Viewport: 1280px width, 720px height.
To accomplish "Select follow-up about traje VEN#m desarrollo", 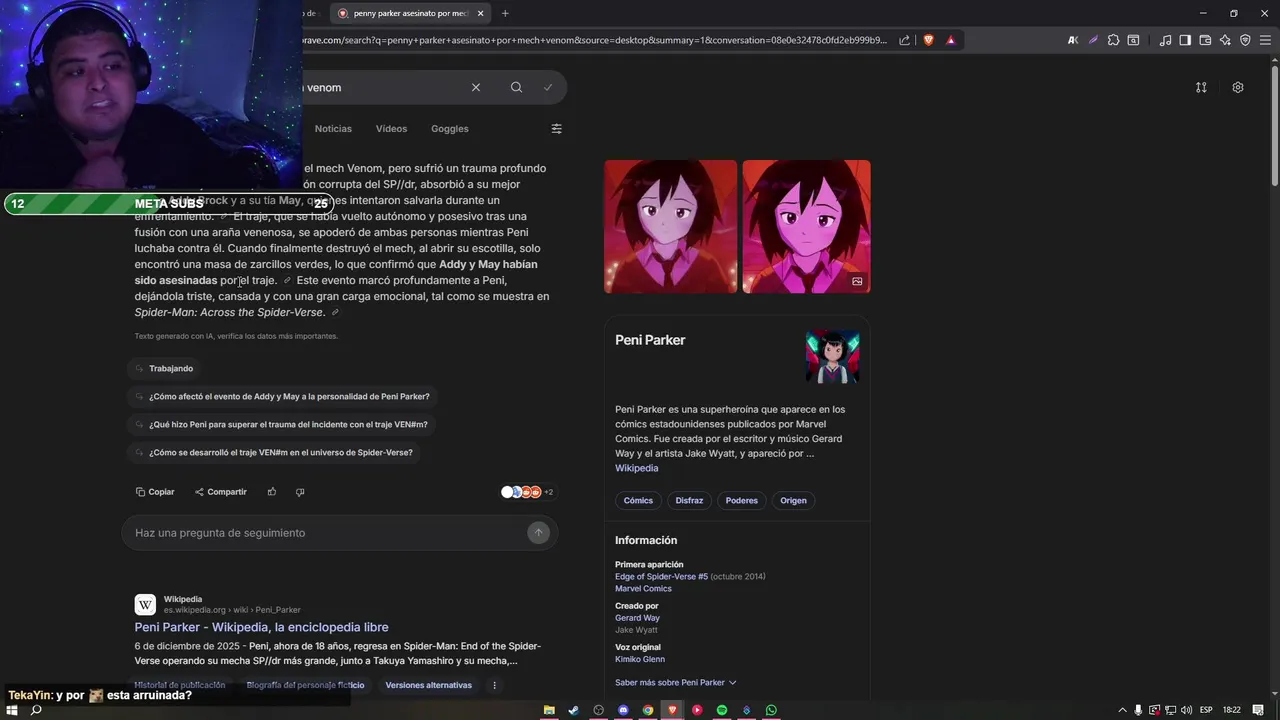I will [x=274, y=452].
